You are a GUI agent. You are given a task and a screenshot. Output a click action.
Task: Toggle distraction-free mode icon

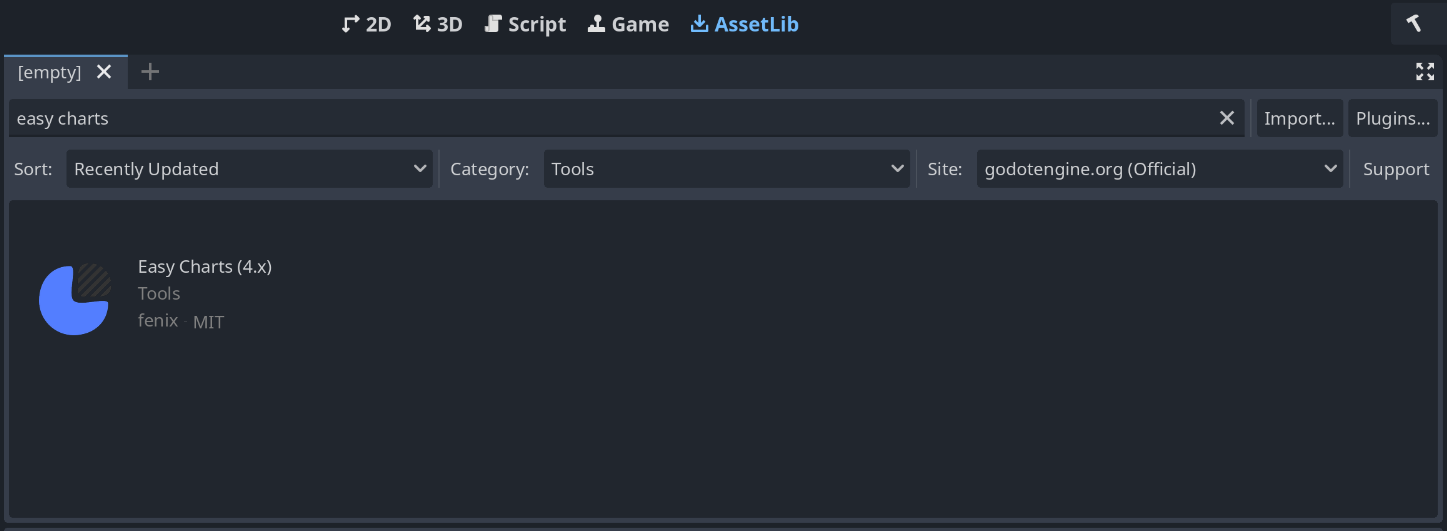[x=1425, y=72]
